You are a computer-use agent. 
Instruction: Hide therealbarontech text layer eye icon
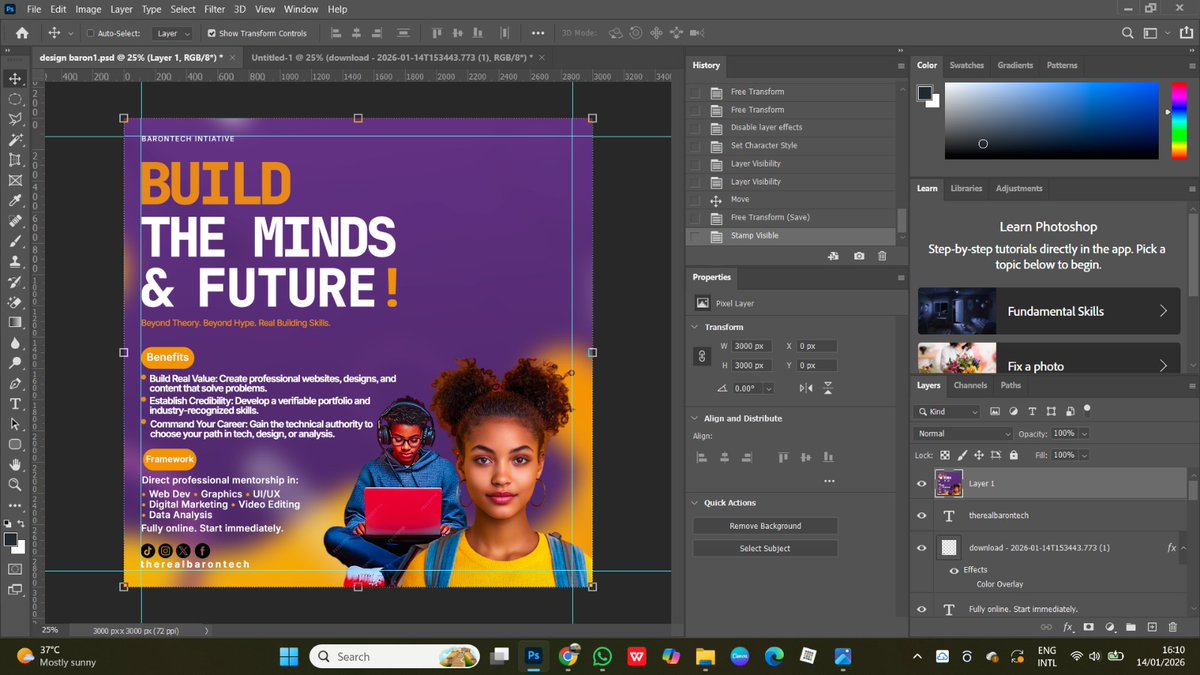(921, 515)
